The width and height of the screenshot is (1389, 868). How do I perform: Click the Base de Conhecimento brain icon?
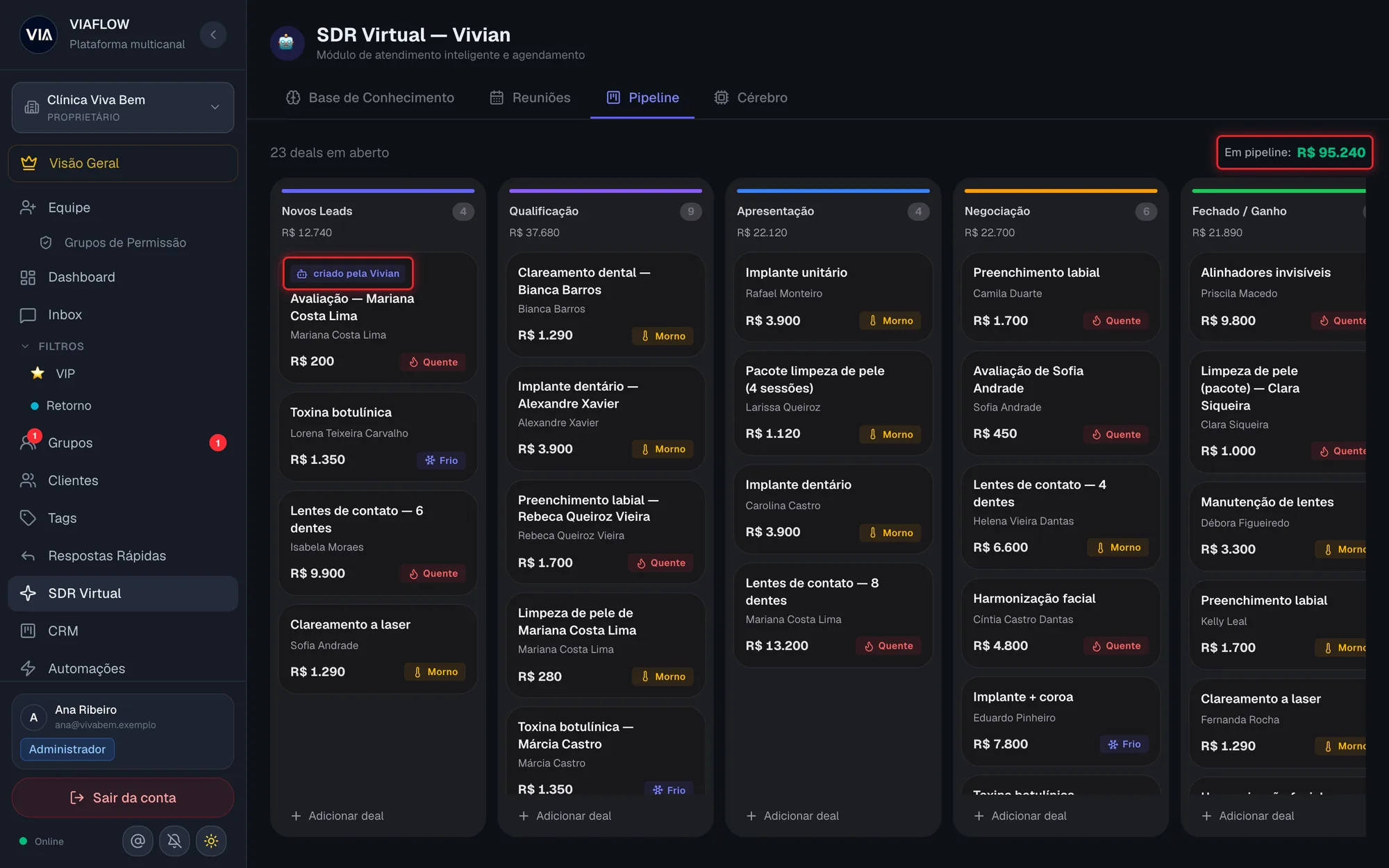(293, 98)
